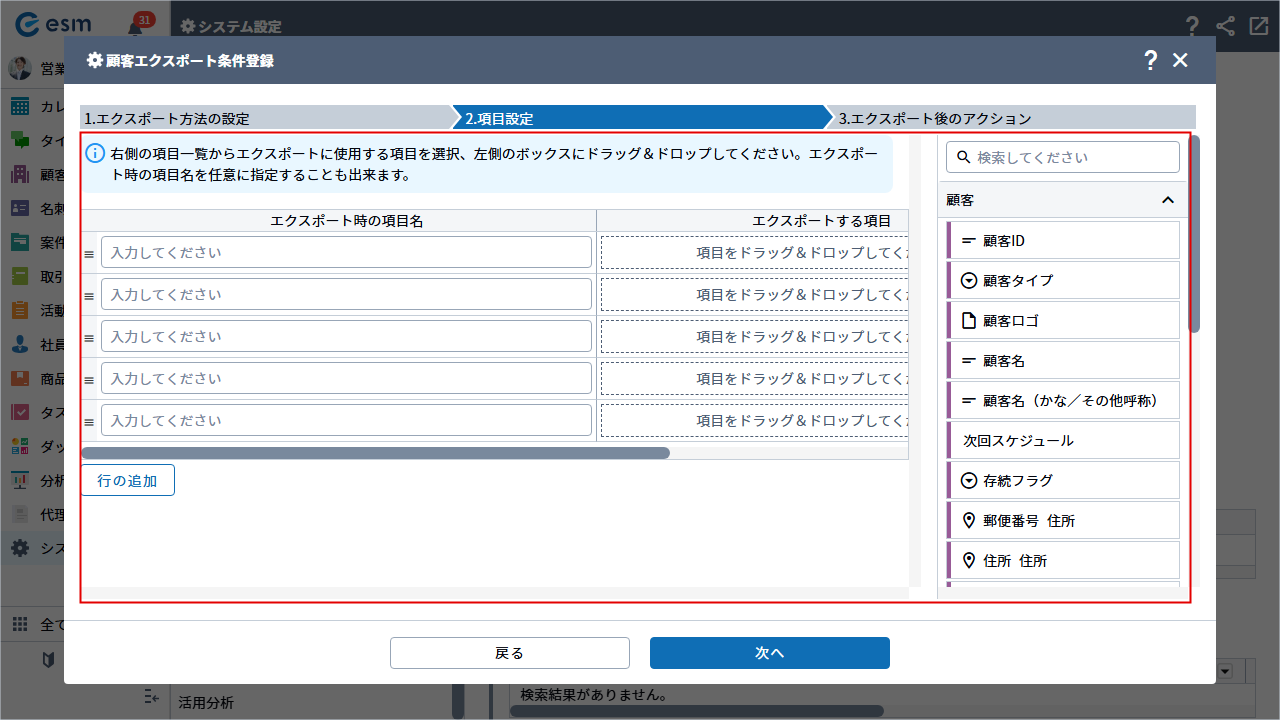Click the 次へ button
The width and height of the screenshot is (1280, 720).
point(769,653)
